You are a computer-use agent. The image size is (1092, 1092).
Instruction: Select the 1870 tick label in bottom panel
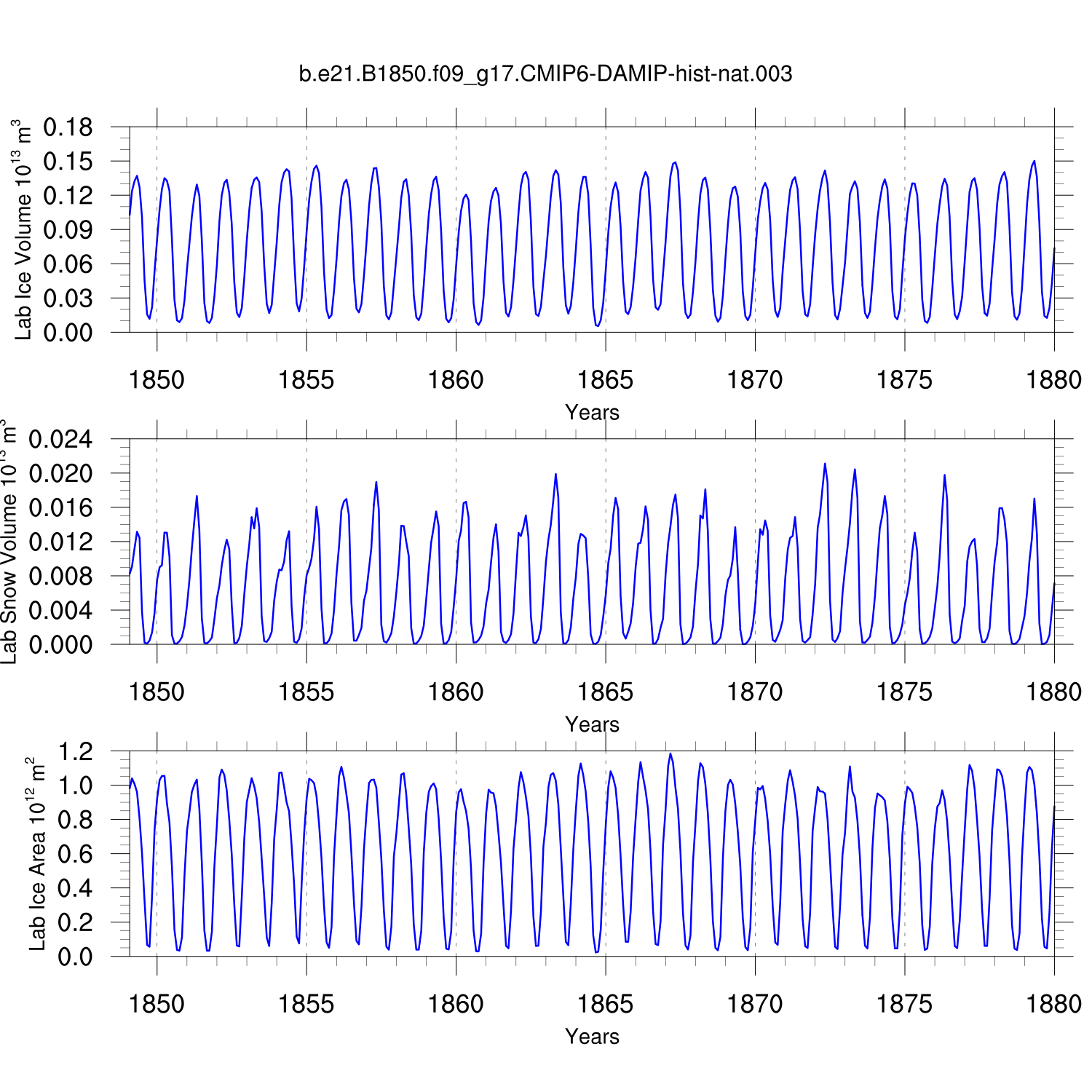point(754,1005)
